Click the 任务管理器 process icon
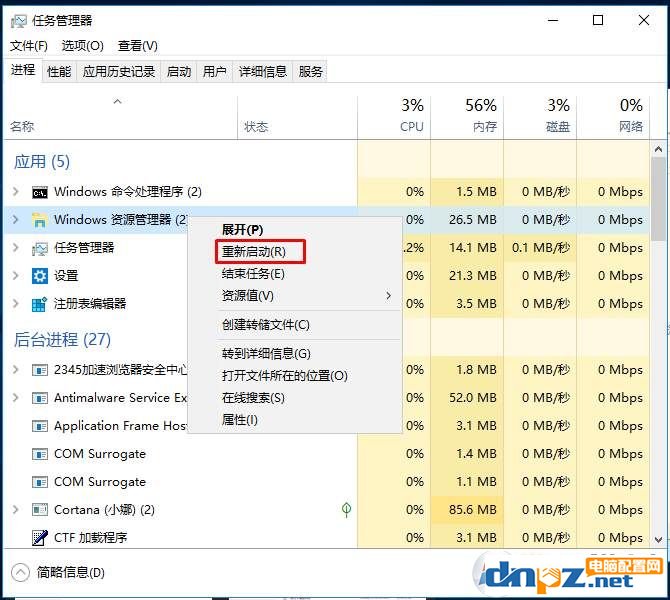 click(40, 248)
